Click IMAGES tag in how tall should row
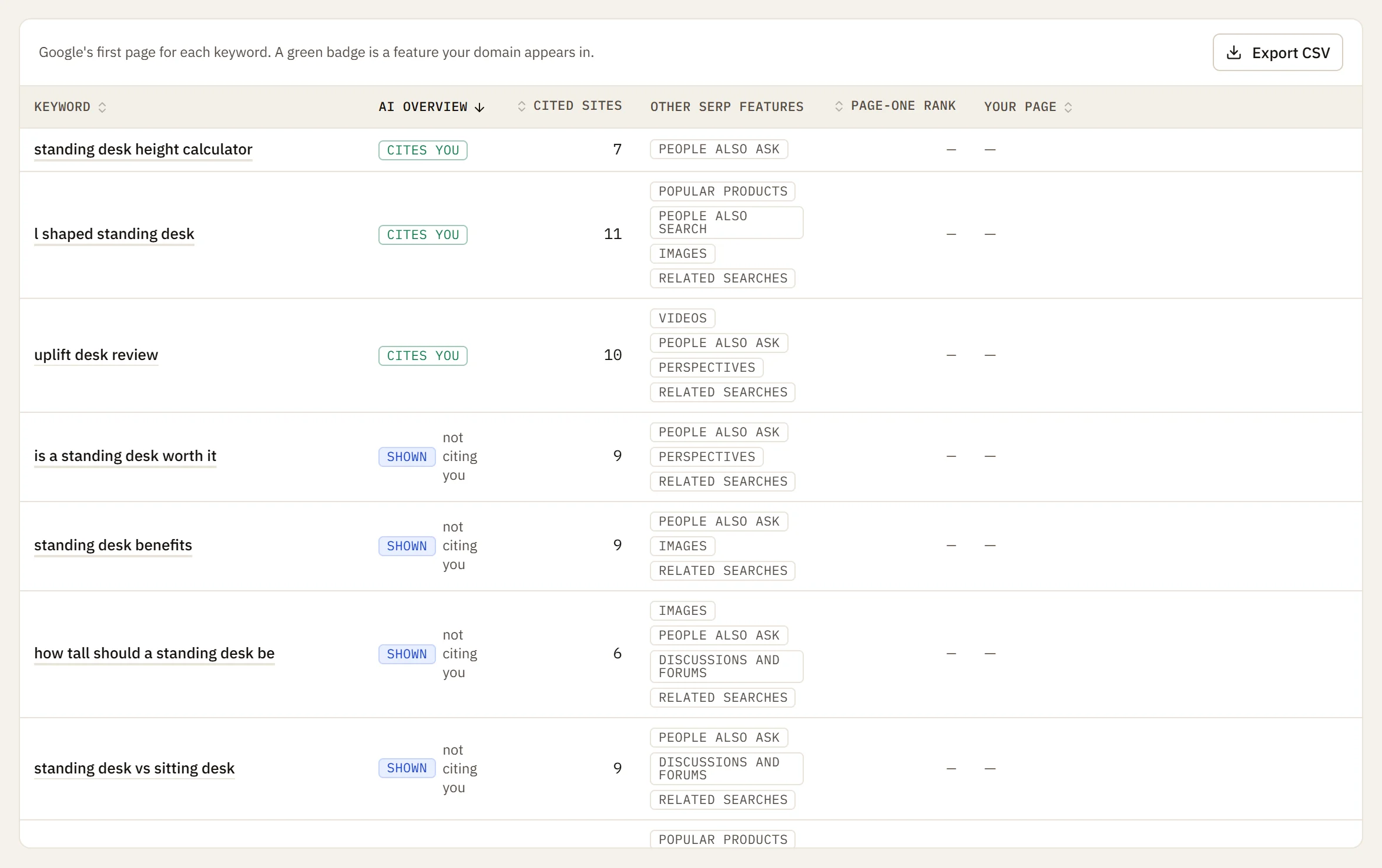Screen dimensions: 1382x868 click(683, 611)
